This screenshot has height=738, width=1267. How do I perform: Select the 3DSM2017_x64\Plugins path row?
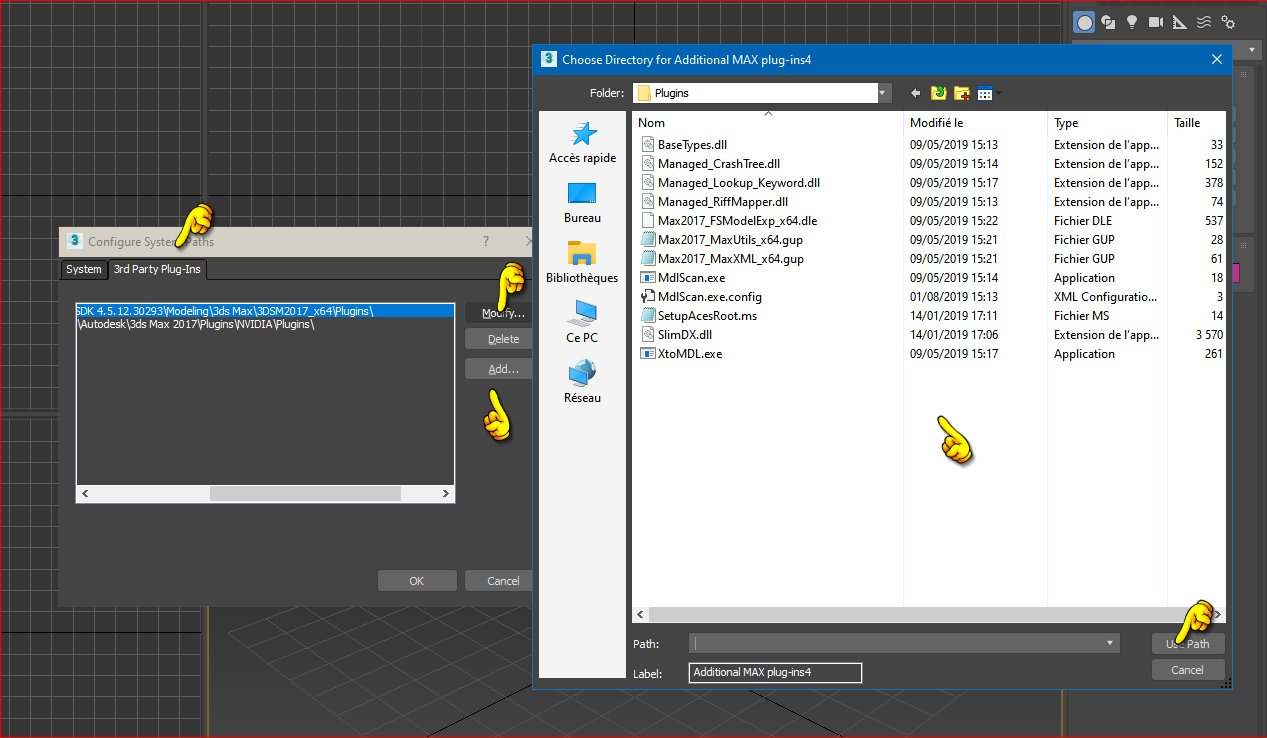point(265,311)
